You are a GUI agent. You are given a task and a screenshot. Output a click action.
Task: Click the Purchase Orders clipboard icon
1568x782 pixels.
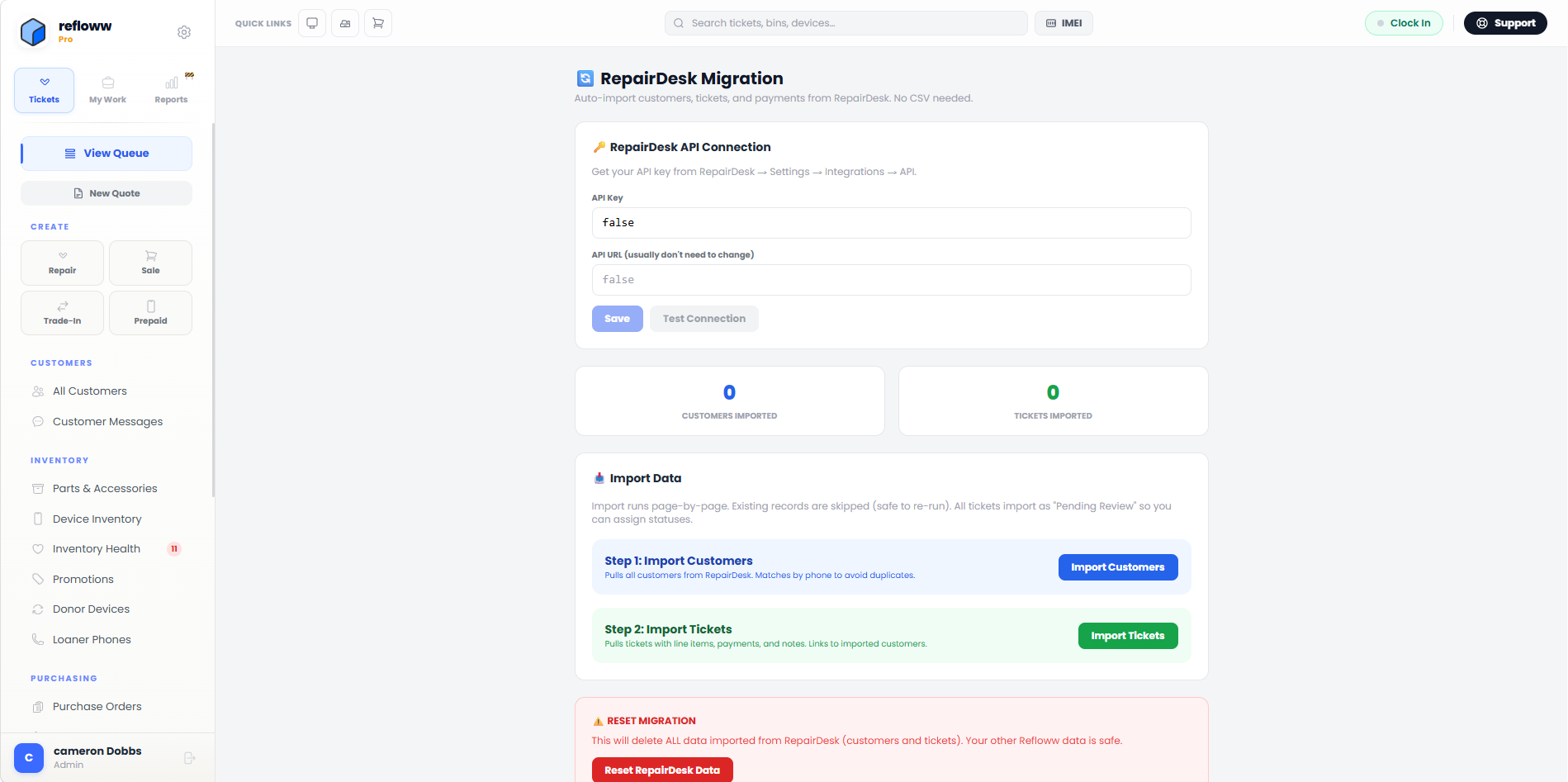point(38,707)
